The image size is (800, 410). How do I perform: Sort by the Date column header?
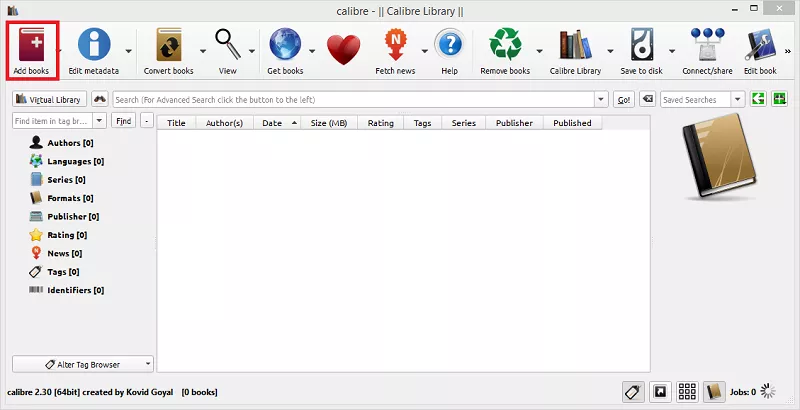click(x=277, y=123)
